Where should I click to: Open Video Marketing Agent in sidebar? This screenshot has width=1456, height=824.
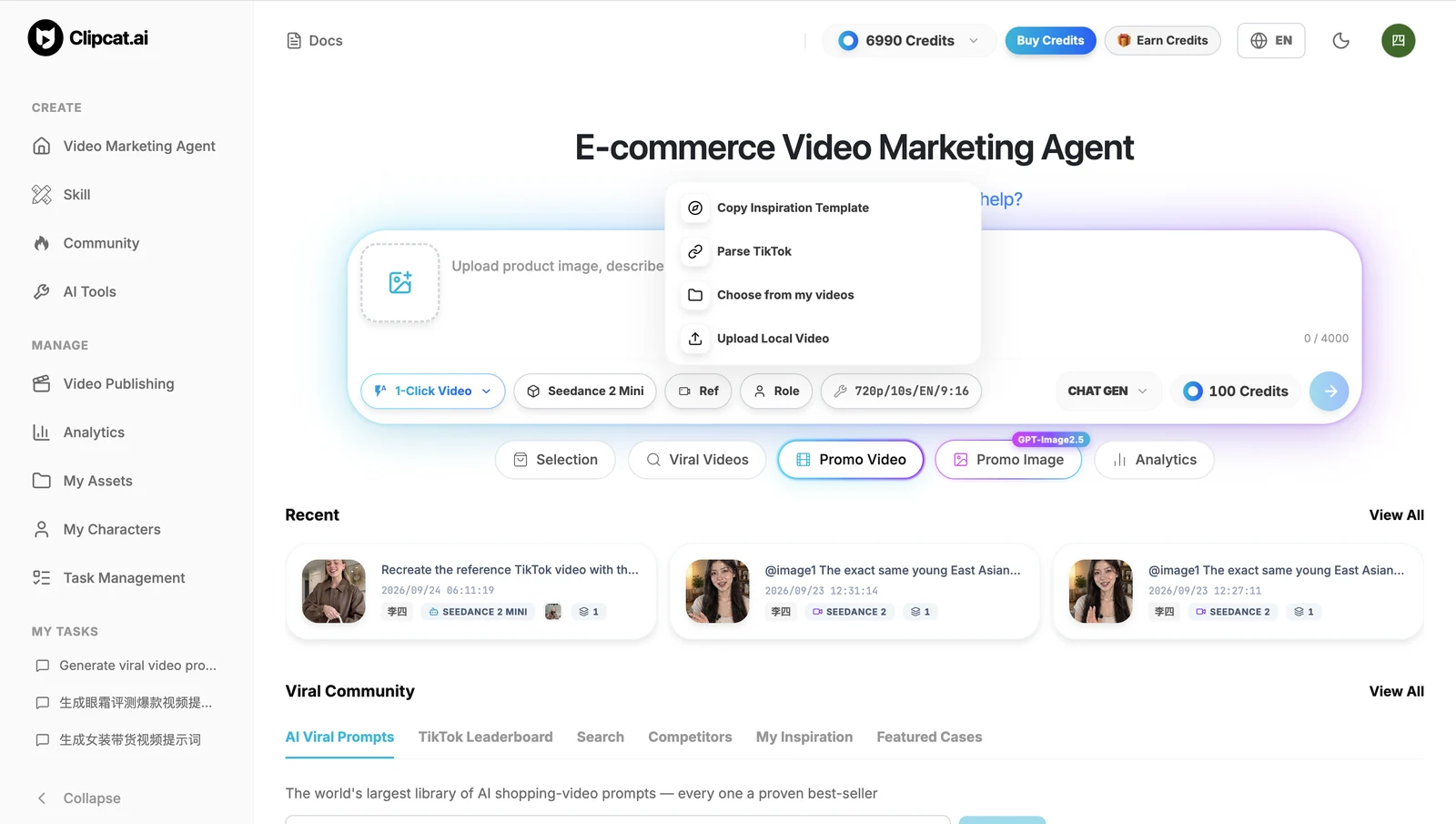pos(126,147)
